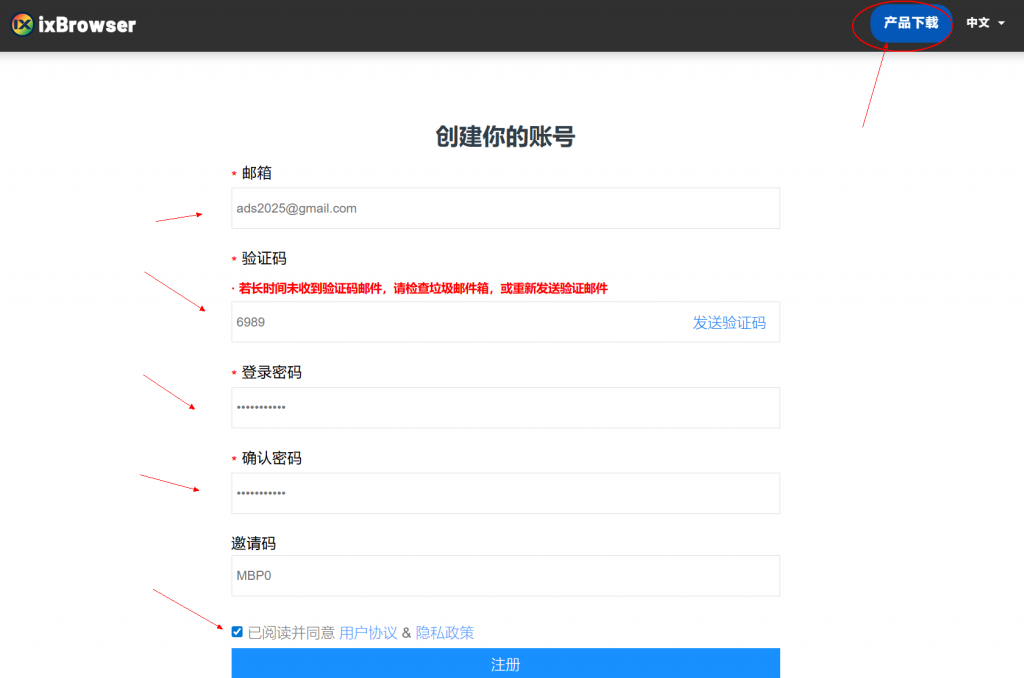The height and width of the screenshot is (678, 1024).
Task: Select the 登录密码 password field
Action: coord(505,408)
